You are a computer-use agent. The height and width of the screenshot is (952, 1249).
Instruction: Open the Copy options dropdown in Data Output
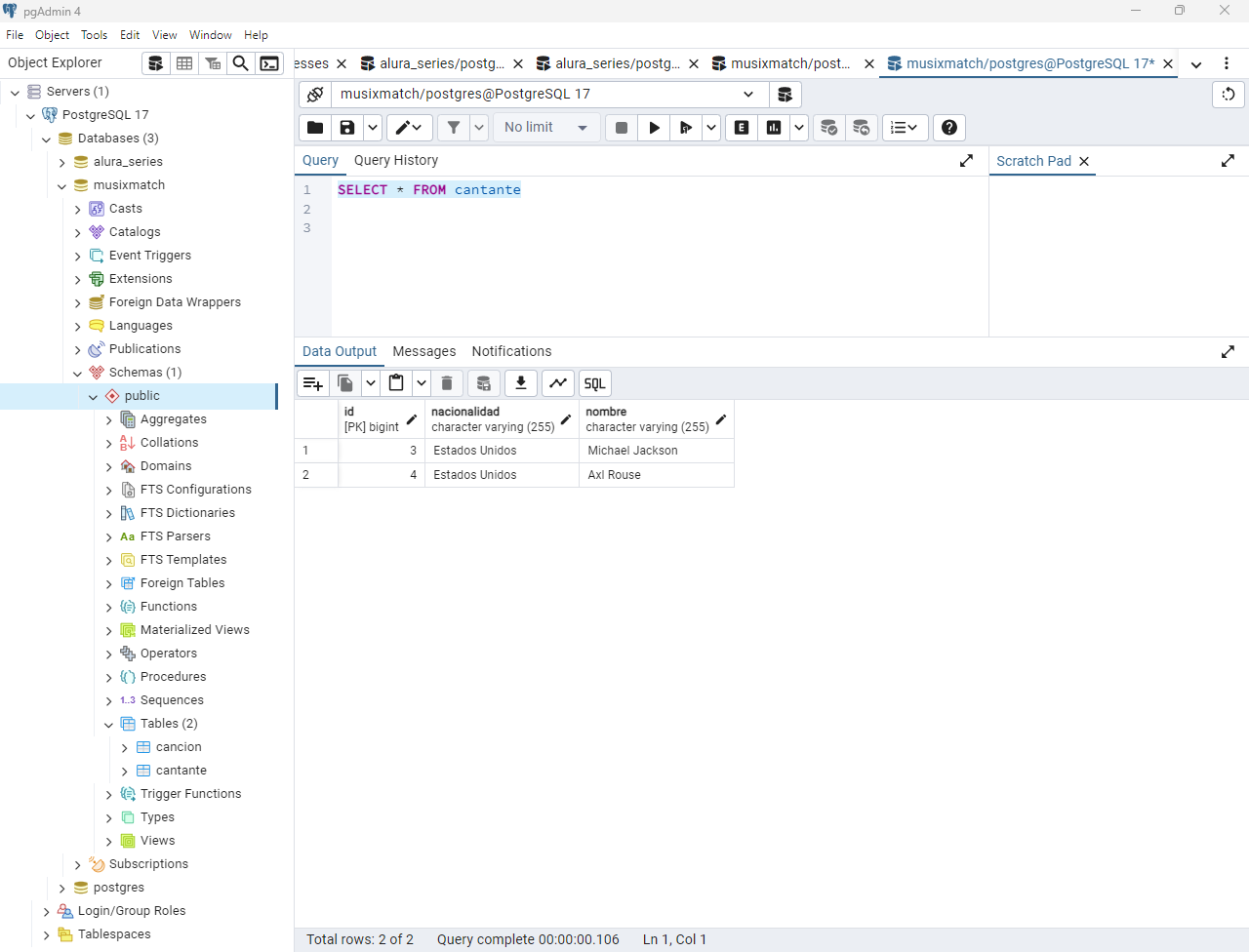(370, 383)
